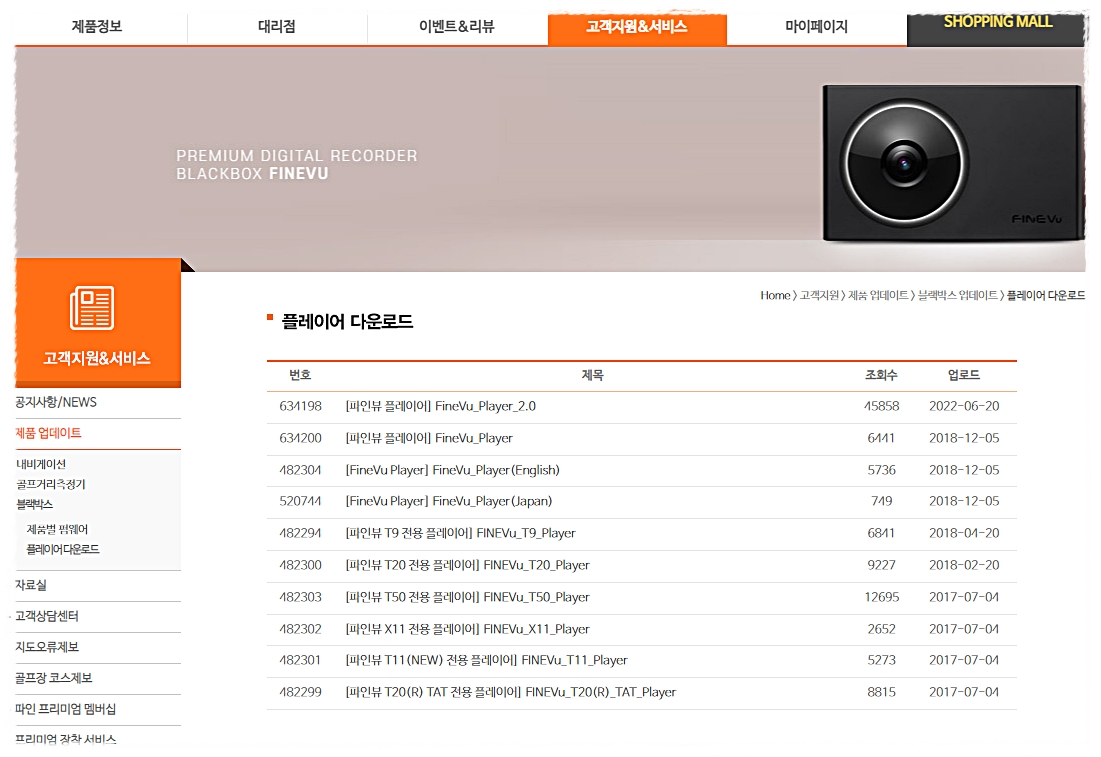
Task: Open 고객상담센터 in the sidebar
Action: [47, 616]
